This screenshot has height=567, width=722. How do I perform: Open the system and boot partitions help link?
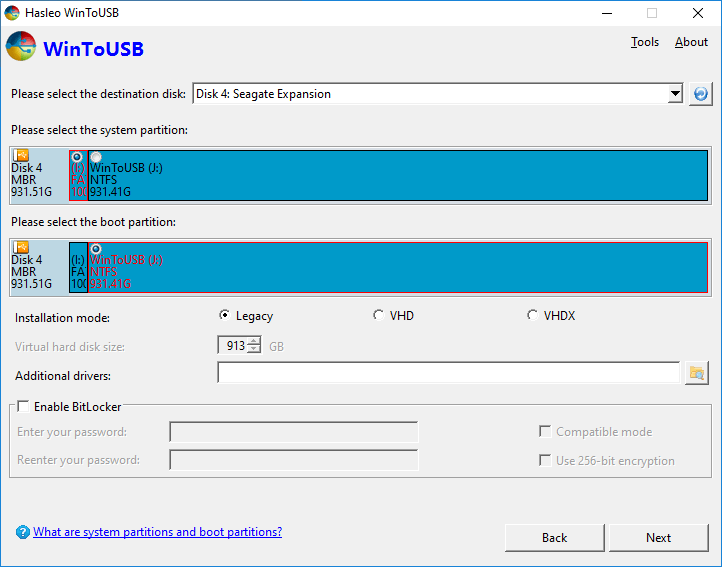click(157, 532)
